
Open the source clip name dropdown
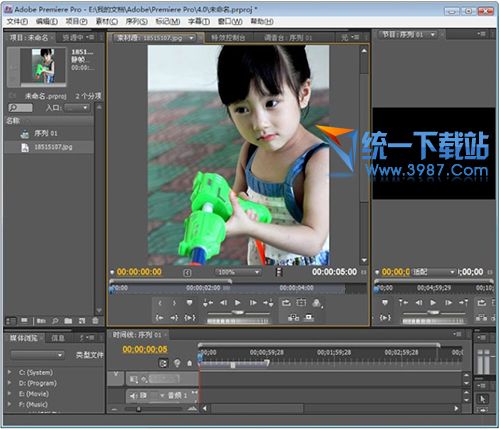192,38
